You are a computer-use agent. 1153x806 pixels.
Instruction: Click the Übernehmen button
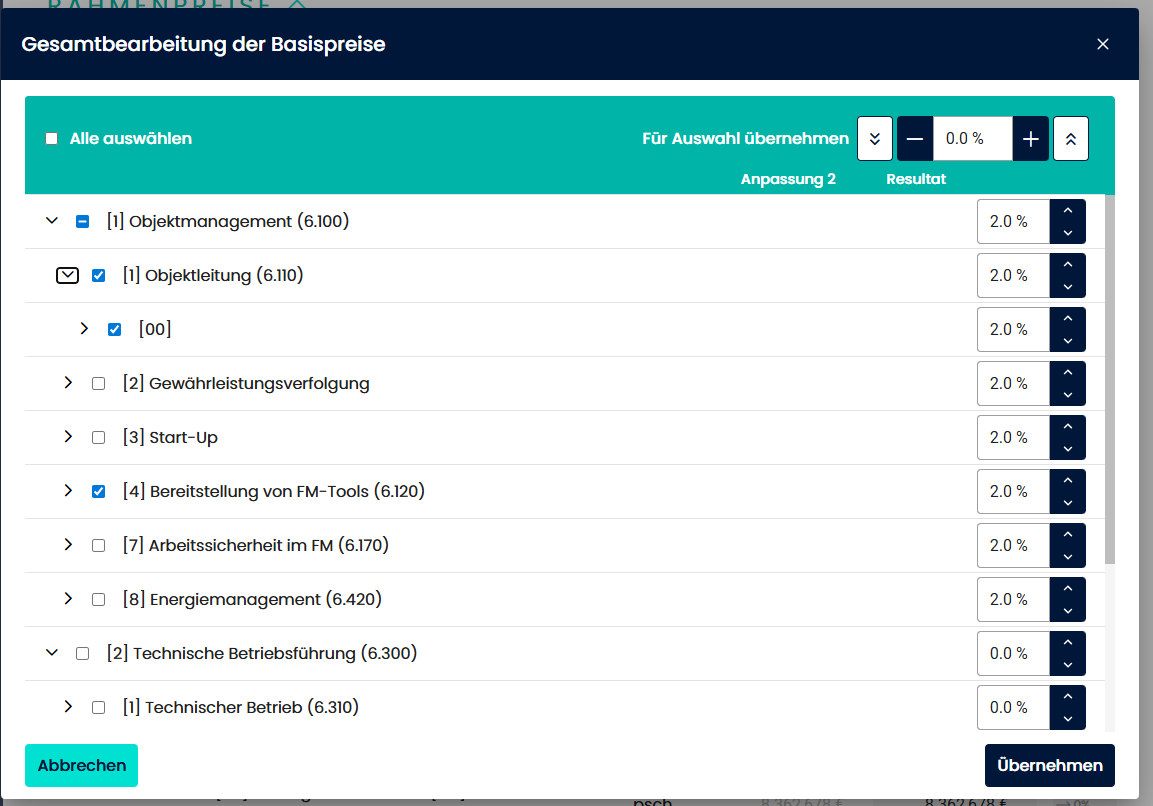point(1049,765)
